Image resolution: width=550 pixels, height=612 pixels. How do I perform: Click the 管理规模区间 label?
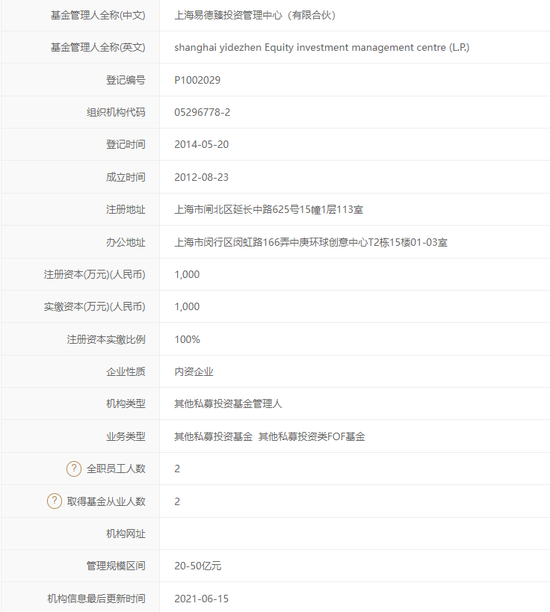pos(116,566)
